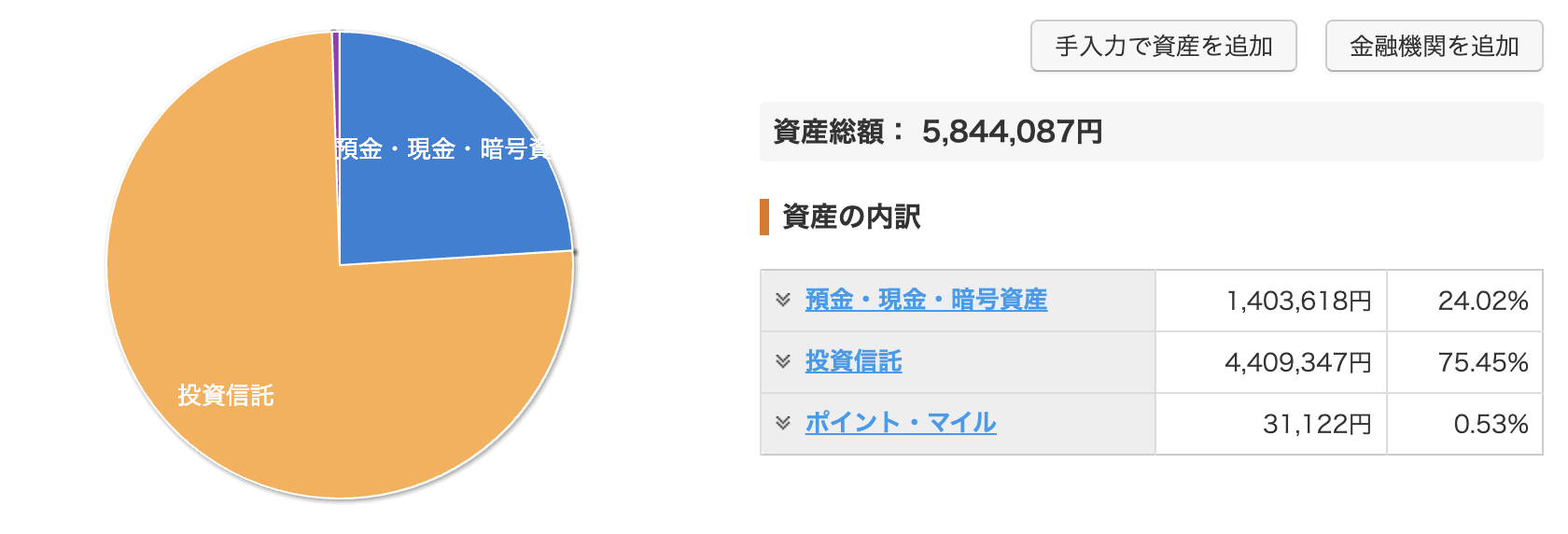Screen dimensions: 1568x534
Task: Click the 31,122円 amount cell
Action: pyautogui.click(x=1317, y=424)
